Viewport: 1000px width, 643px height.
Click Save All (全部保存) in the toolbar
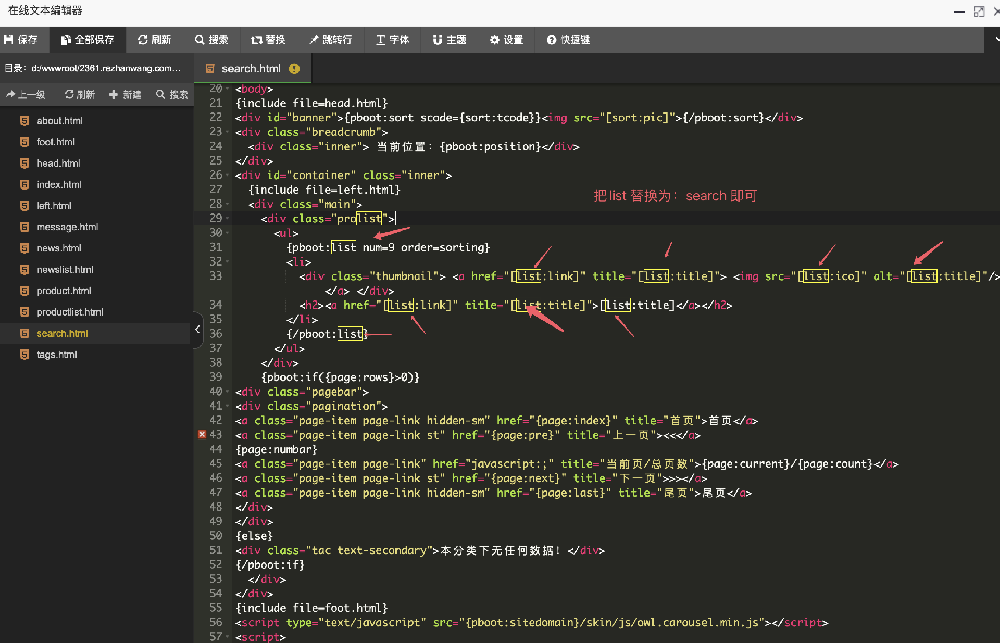point(88,40)
